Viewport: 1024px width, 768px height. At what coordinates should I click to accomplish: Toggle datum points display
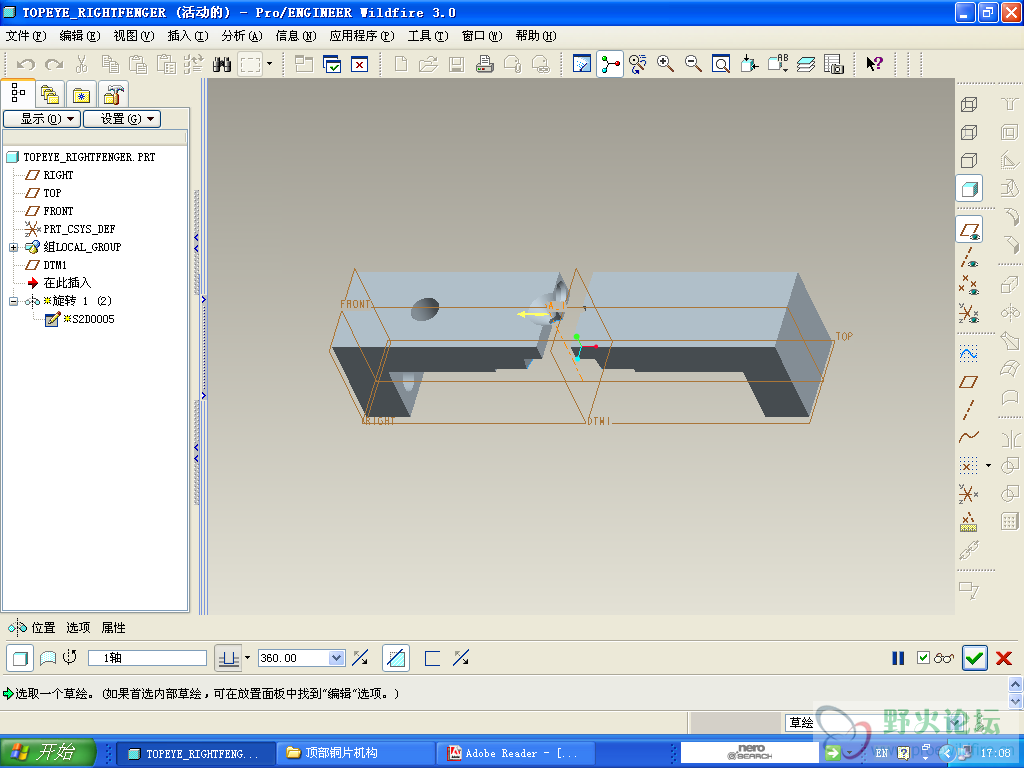pyautogui.click(x=969, y=285)
